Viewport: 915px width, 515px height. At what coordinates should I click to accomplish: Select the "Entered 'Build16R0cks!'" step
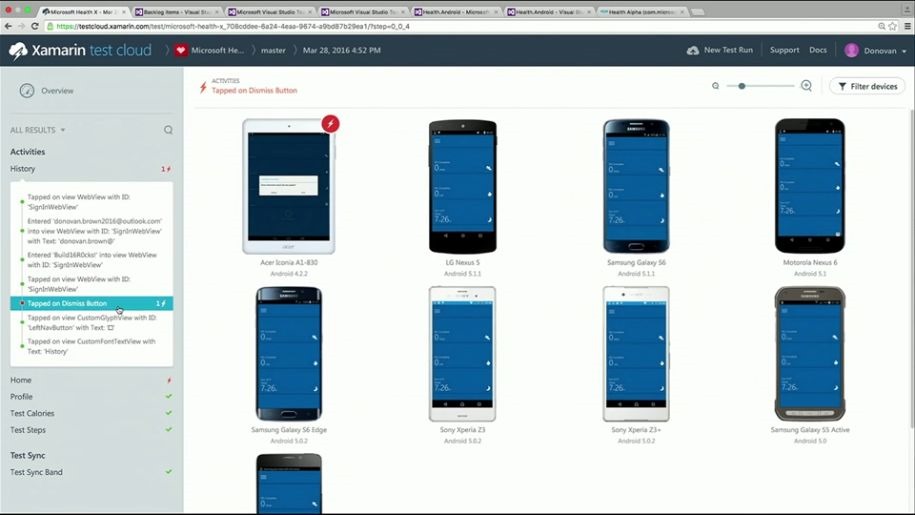[92, 260]
